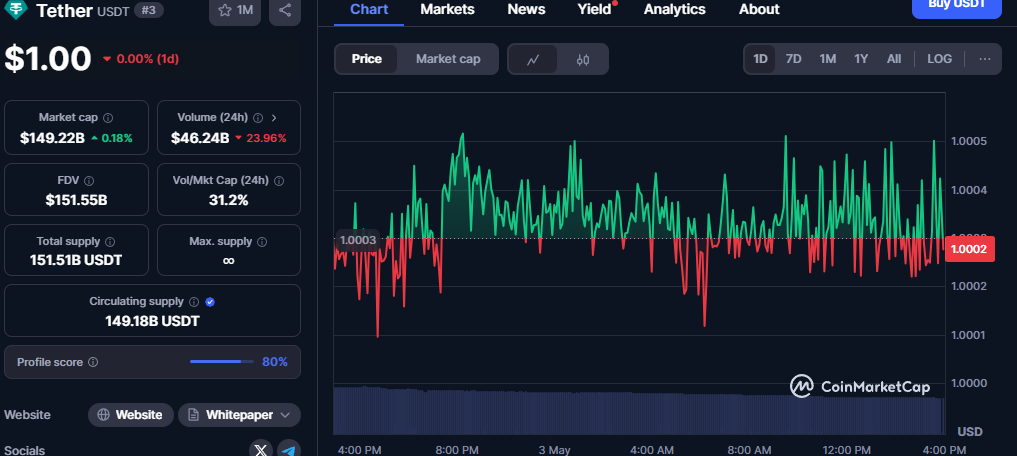Image resolution: width=1017 pixels, height=456 pixels.
Task: Switch to candlestick chart icon
Action: click(582, 60)
